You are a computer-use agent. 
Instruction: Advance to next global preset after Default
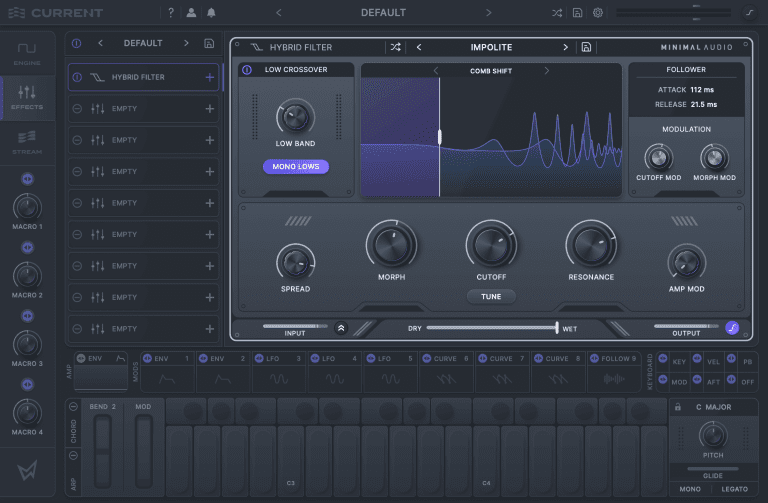pyautogui.click(x=488, y=13)
